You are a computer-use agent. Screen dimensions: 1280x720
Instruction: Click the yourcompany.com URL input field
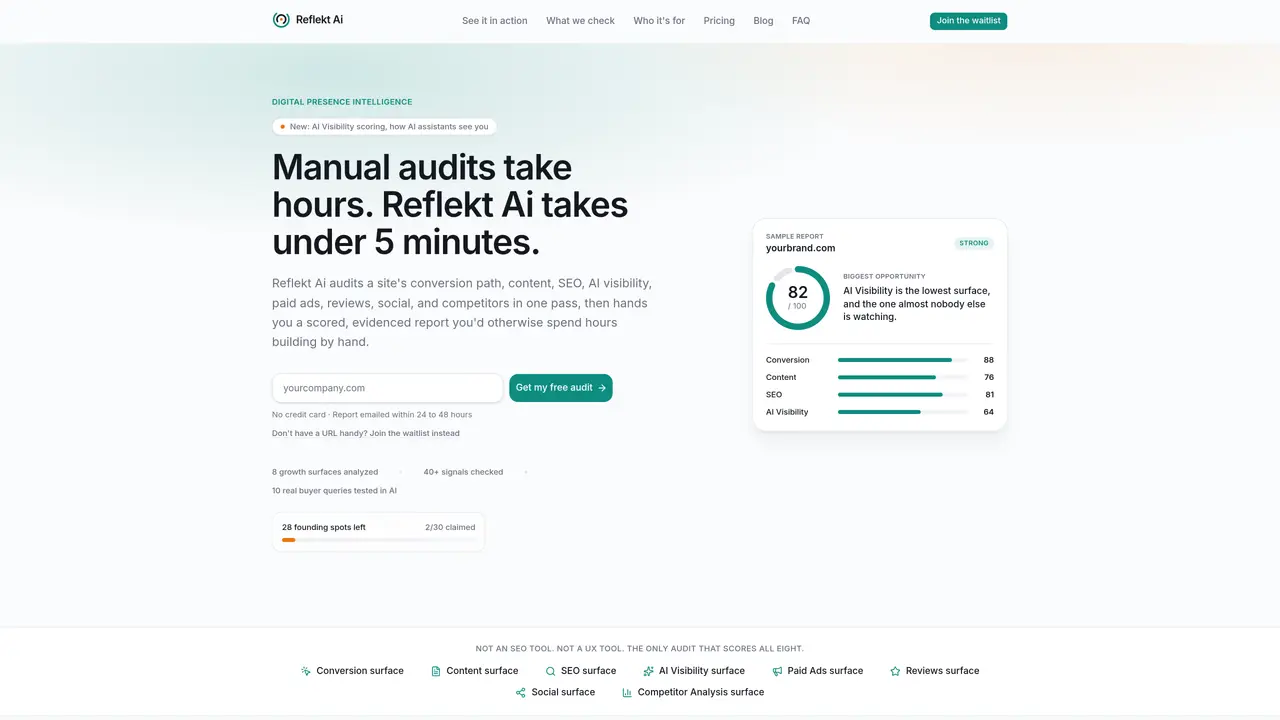387,388
